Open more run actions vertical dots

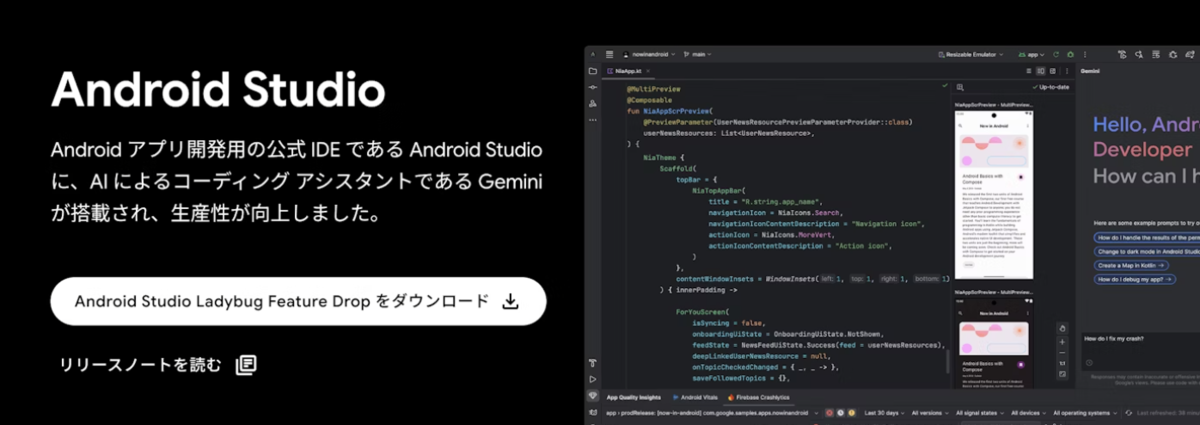[x=1083, y=54]
